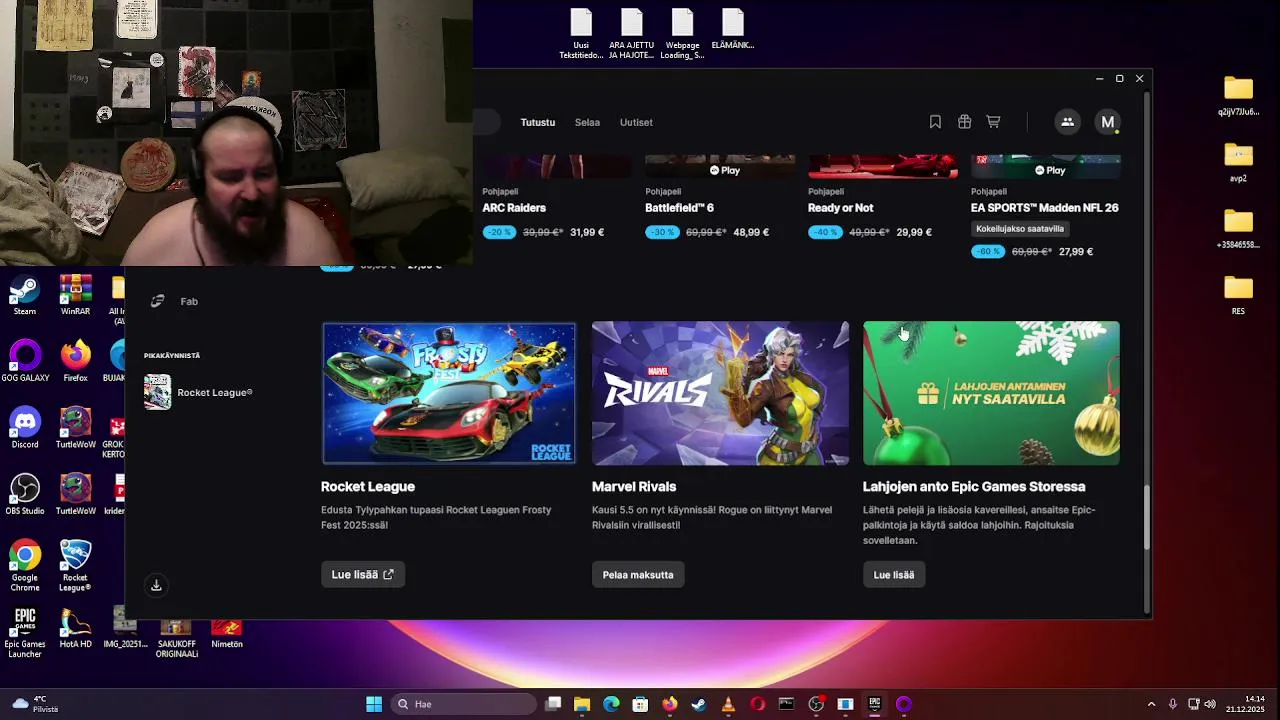Open the wishlist bookmark icon in Epic store

[935, 122]
